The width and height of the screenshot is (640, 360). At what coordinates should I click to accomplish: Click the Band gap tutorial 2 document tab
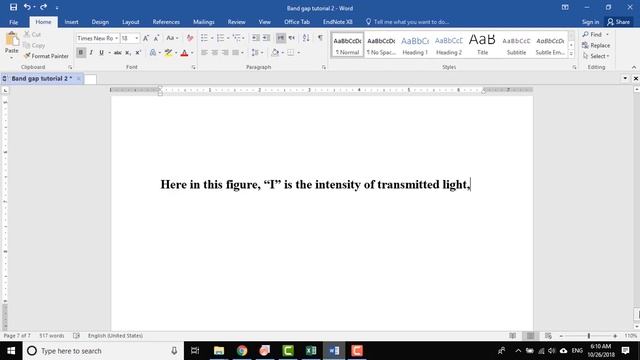pos(42,78)
